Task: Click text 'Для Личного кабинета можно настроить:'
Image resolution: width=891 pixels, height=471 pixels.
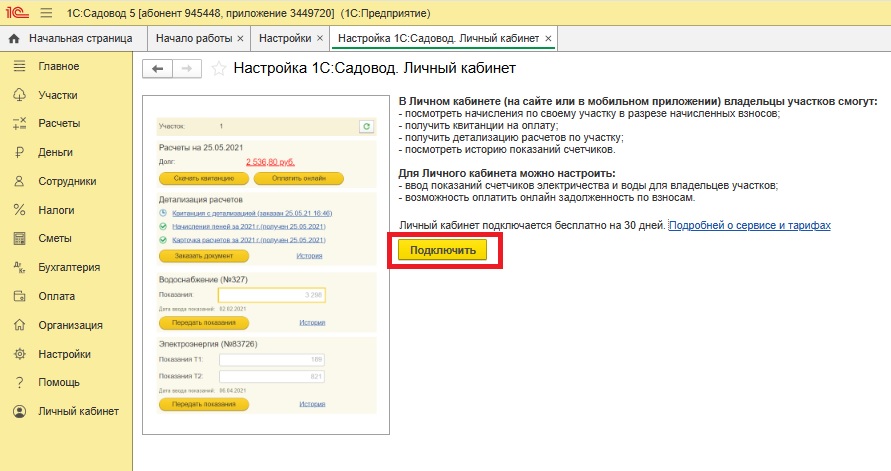Action: [507, 173]
